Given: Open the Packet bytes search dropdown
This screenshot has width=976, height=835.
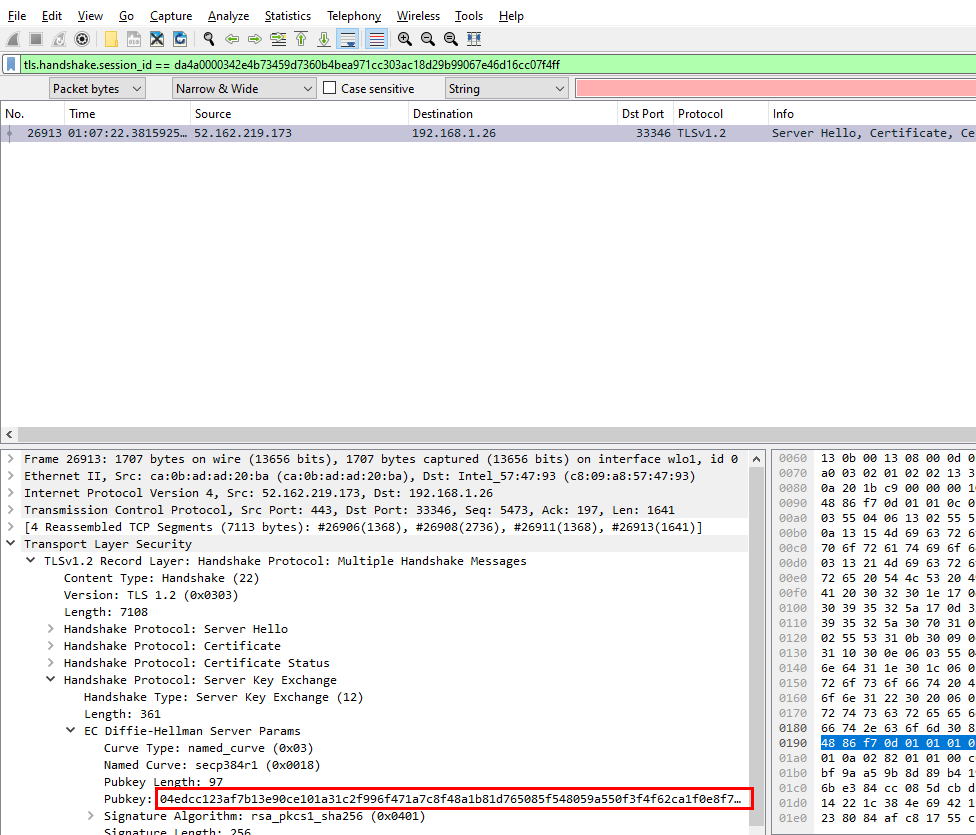Looking at the screenshot, I should pyautogui.click(x=97, y=88).
